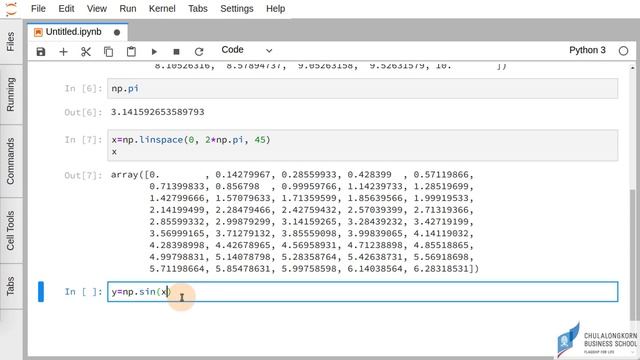Open the View menu
The width and height of the screenshot is (640, 360).
point(97,9)
